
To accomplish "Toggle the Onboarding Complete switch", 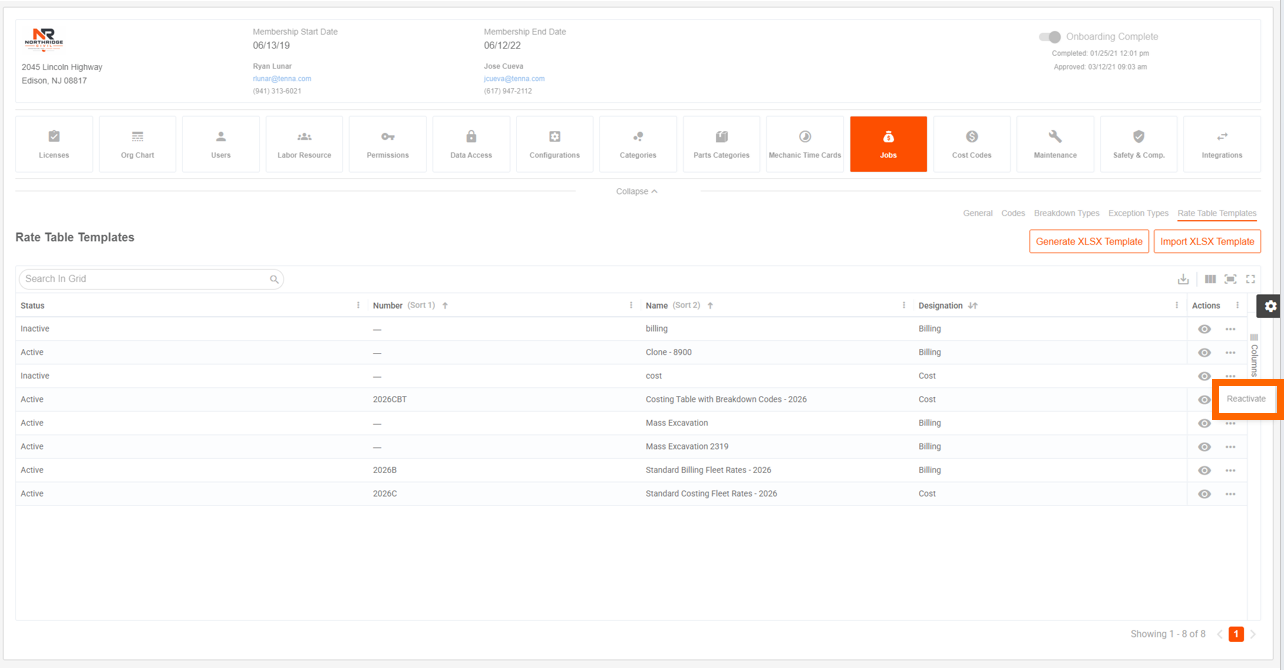I will click(x=1050, y=37).
